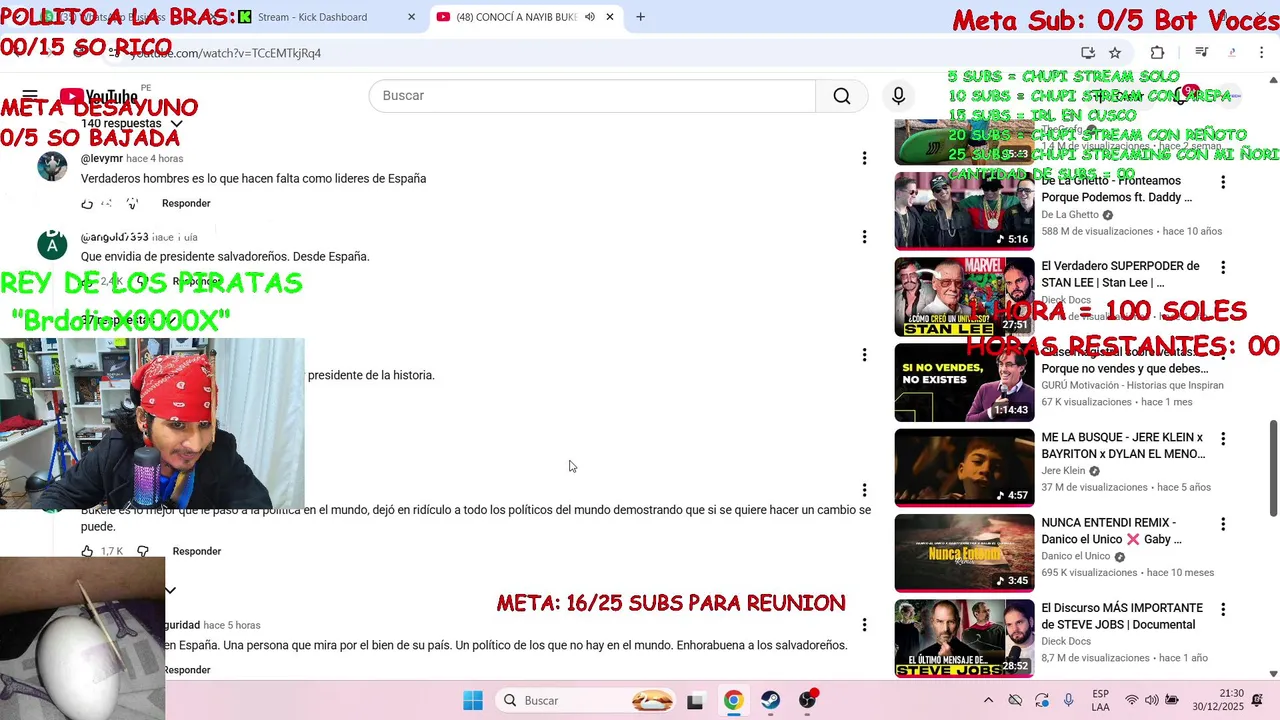Viewport: 1280px width, 720px height.
Task: Open De La Ghetto Fronteamos video thumbnail
Action: coord(964,211)
